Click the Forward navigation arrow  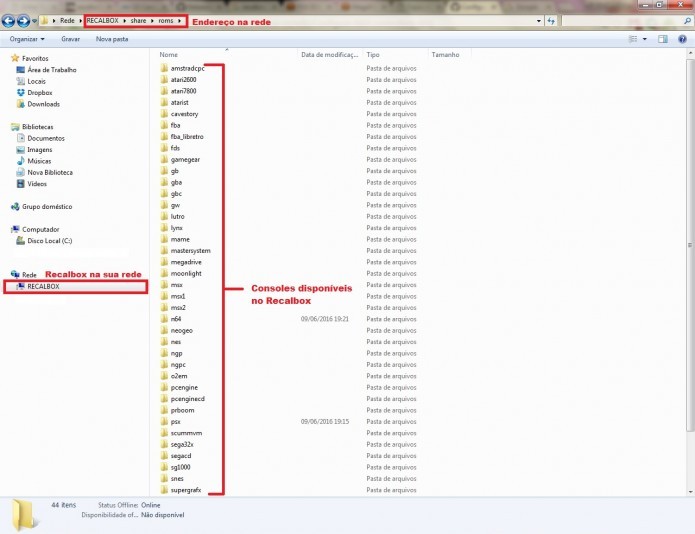pyautogui.click(x=23, y=21)
